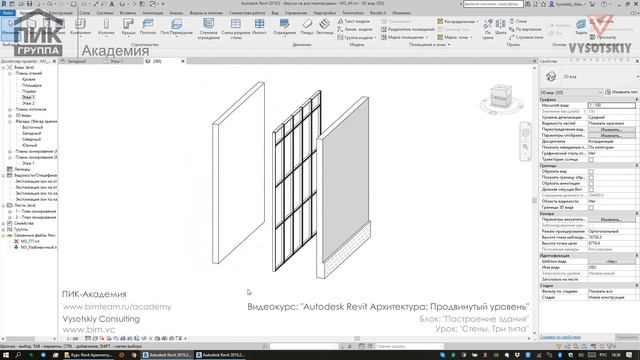Select the Curtain Grid tool
The image size is (640, 360).
pyautogui.click(x=236, y=29)
